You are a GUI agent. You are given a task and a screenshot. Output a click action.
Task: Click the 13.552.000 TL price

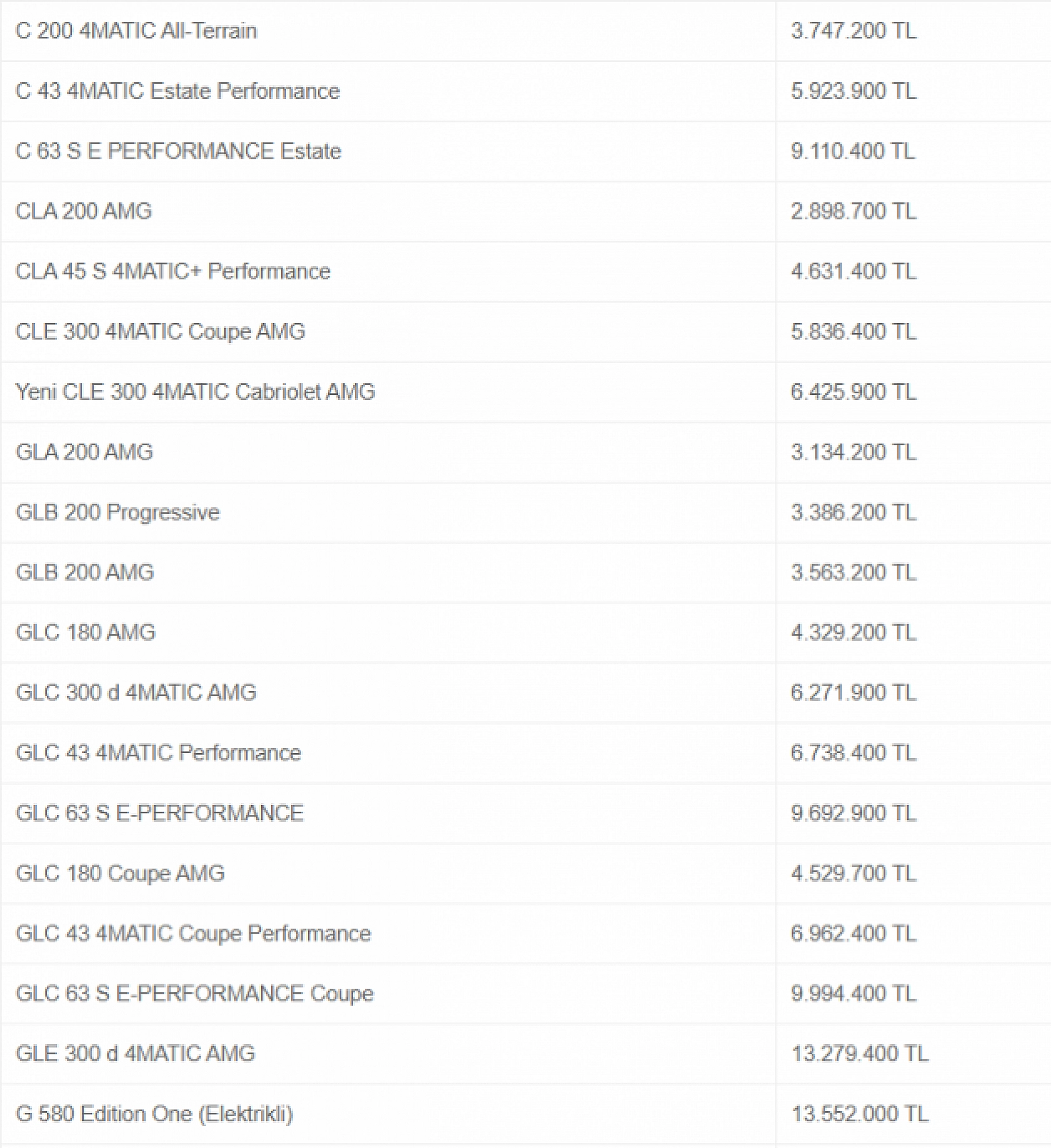pyautogui.click(x=860, y=1114)
